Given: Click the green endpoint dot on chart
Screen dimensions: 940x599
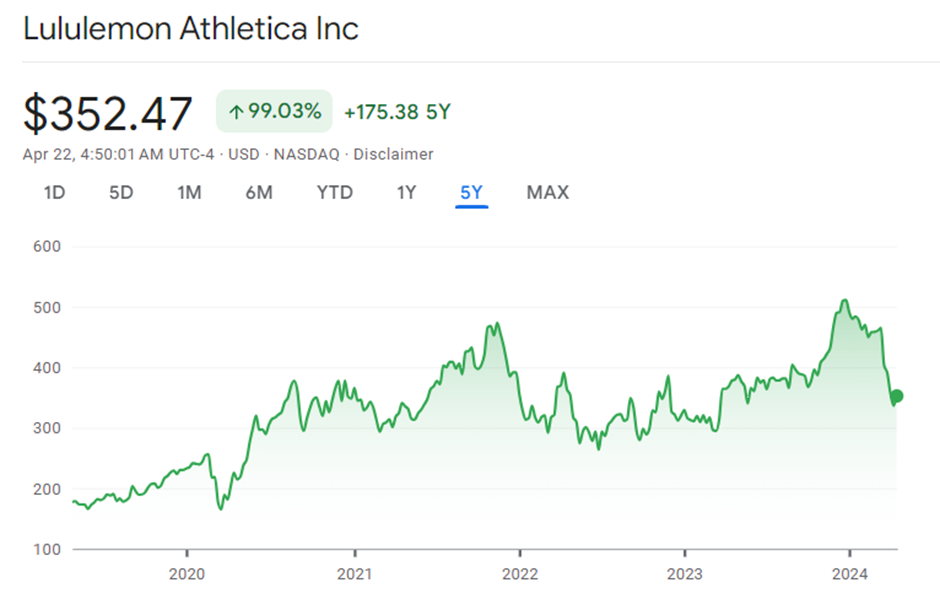Looking at the screenshot, I should 897,396.
